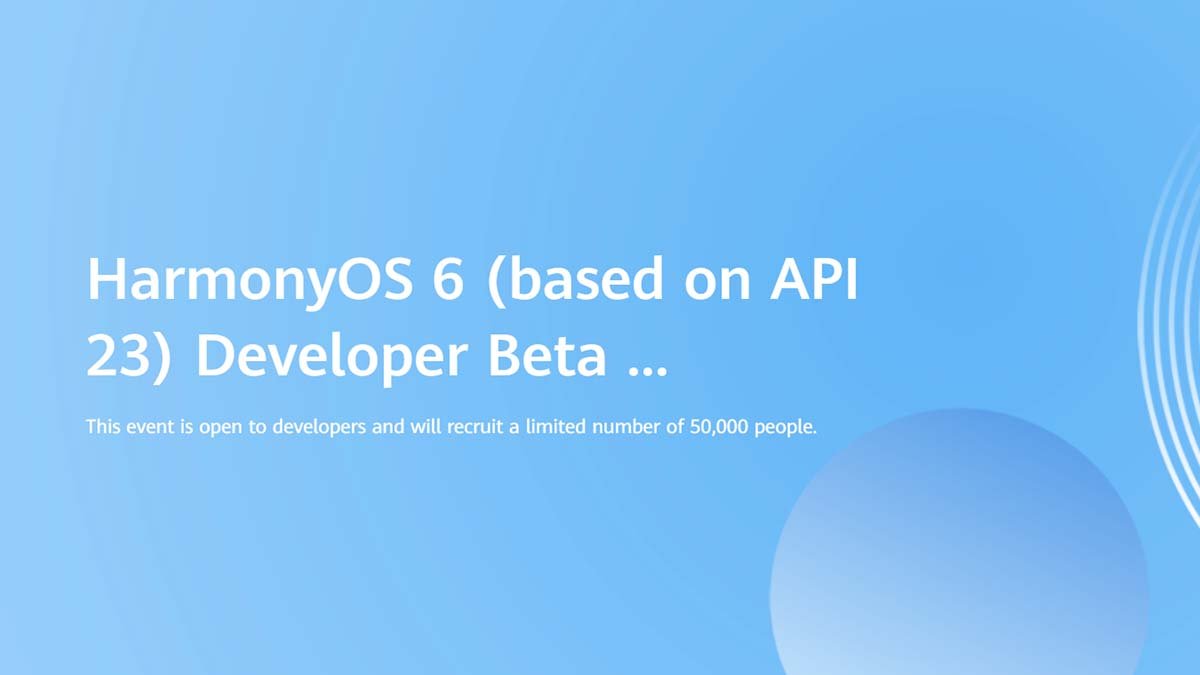Click the event description subtitle text
Viewport: 1200px width, 675px height.
pos(452,427)
